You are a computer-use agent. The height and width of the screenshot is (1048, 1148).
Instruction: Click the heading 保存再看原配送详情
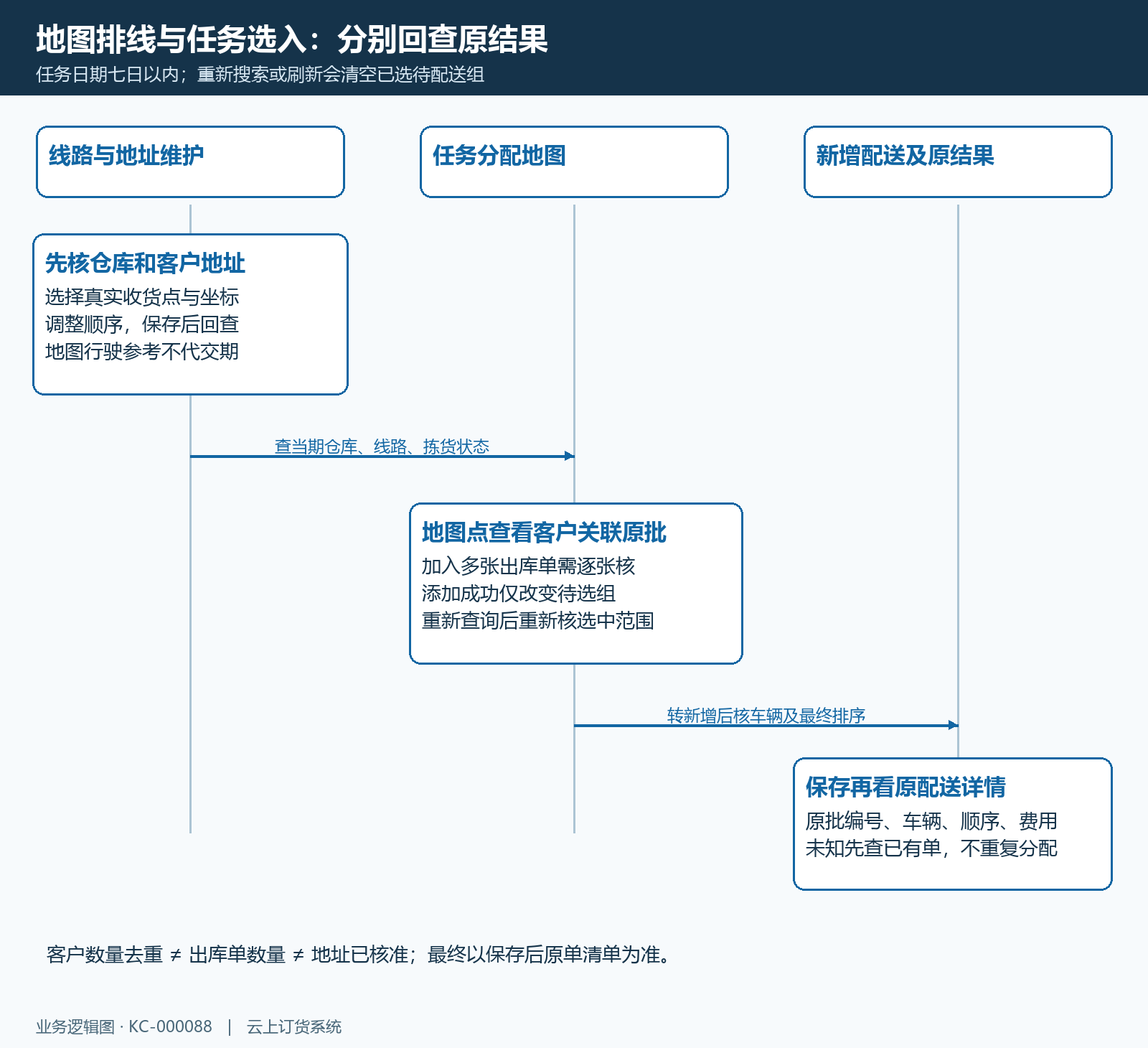tap(905, 787)
